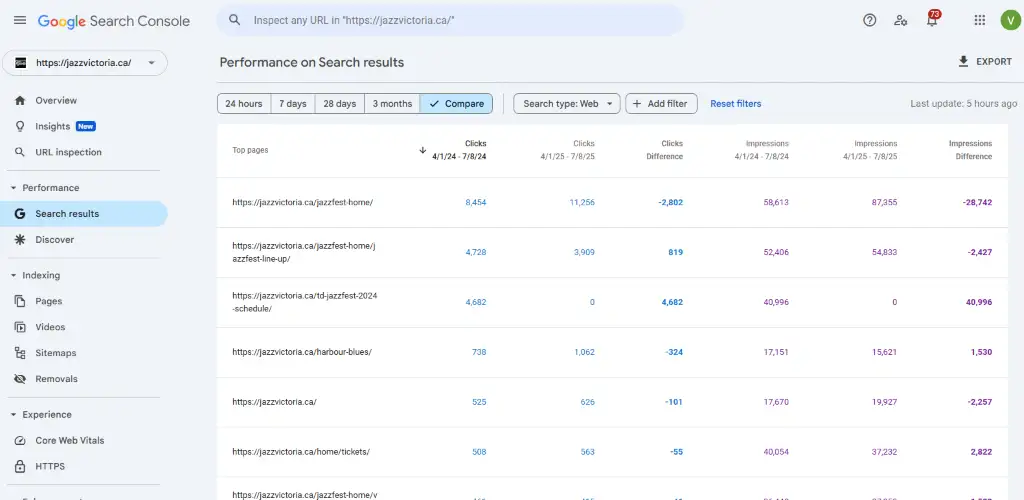Select the 28 days date range
The width and height of the screenshot is (1024, 500).
click(340, 104)
